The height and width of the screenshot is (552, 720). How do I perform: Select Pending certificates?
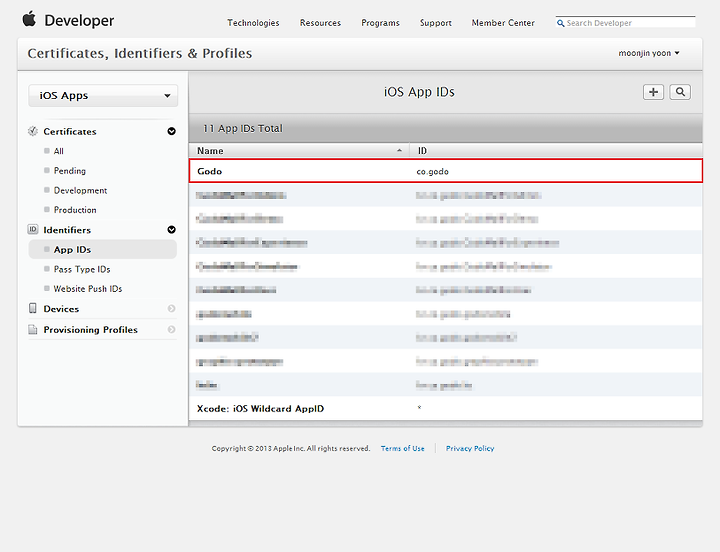coord(69,171)
